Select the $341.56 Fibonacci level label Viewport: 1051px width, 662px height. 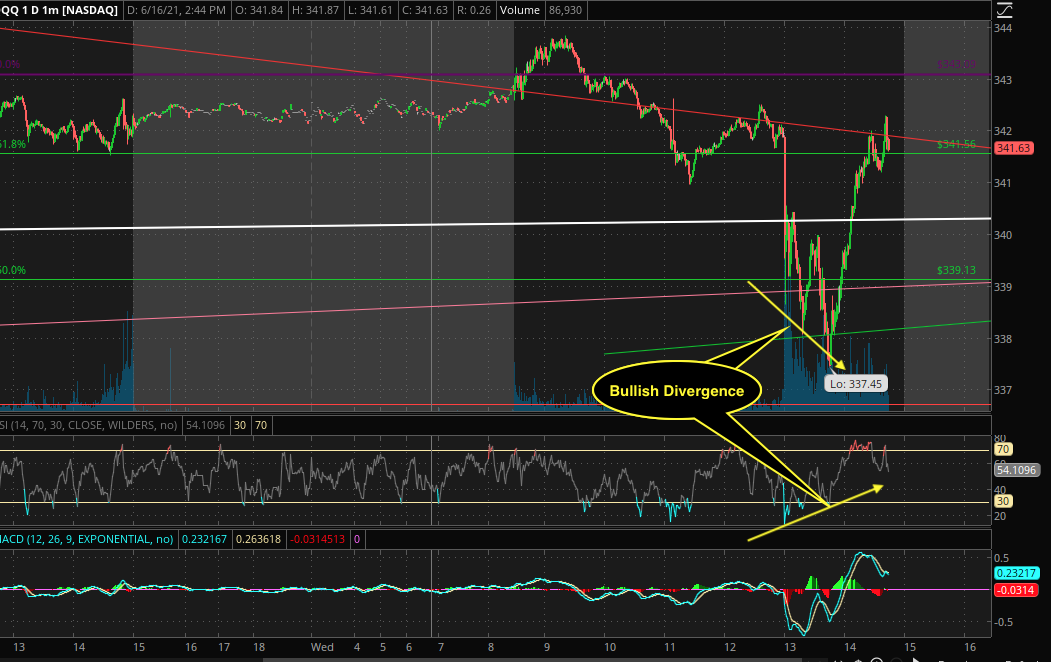[x=956, y=144]
